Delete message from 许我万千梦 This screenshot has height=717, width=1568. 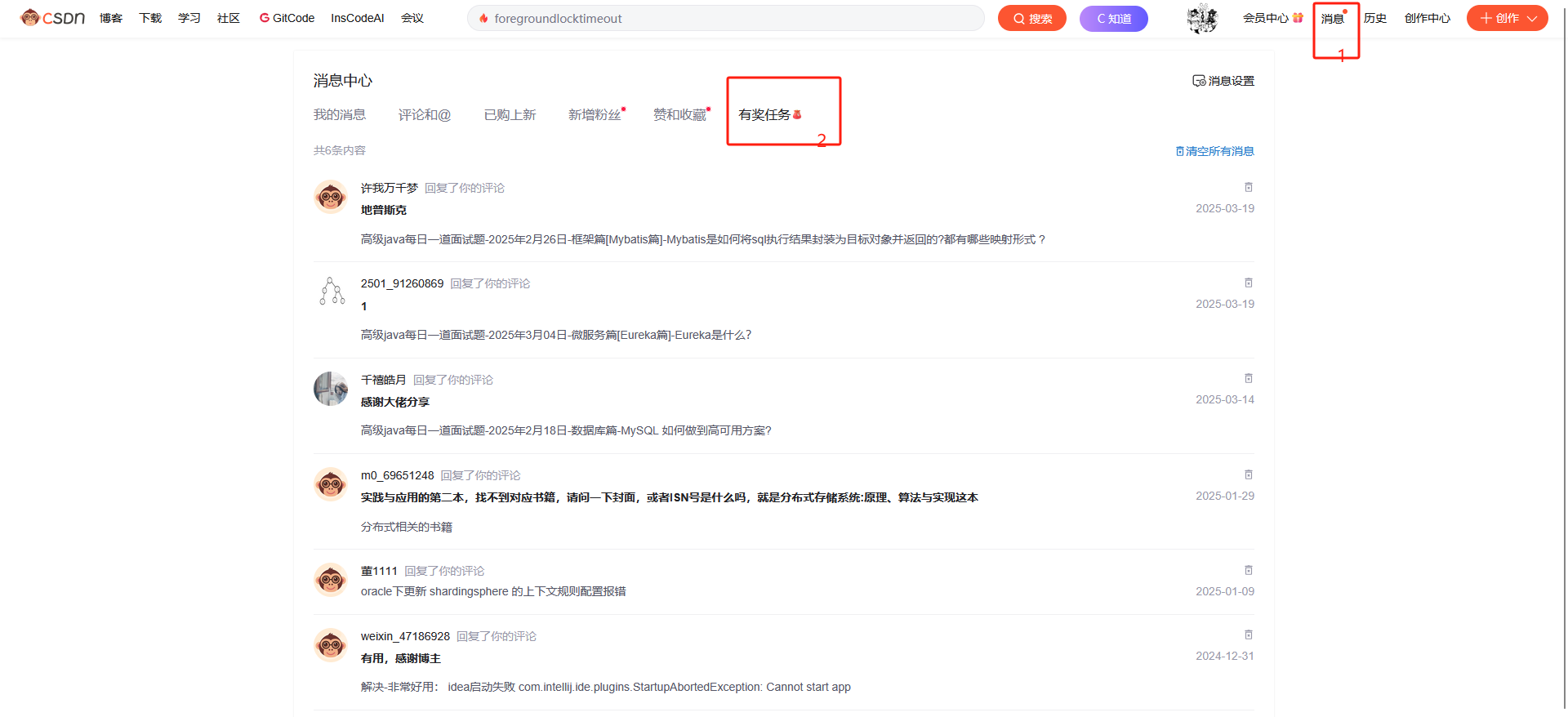pyautogui.click(x=1248, y=188)
